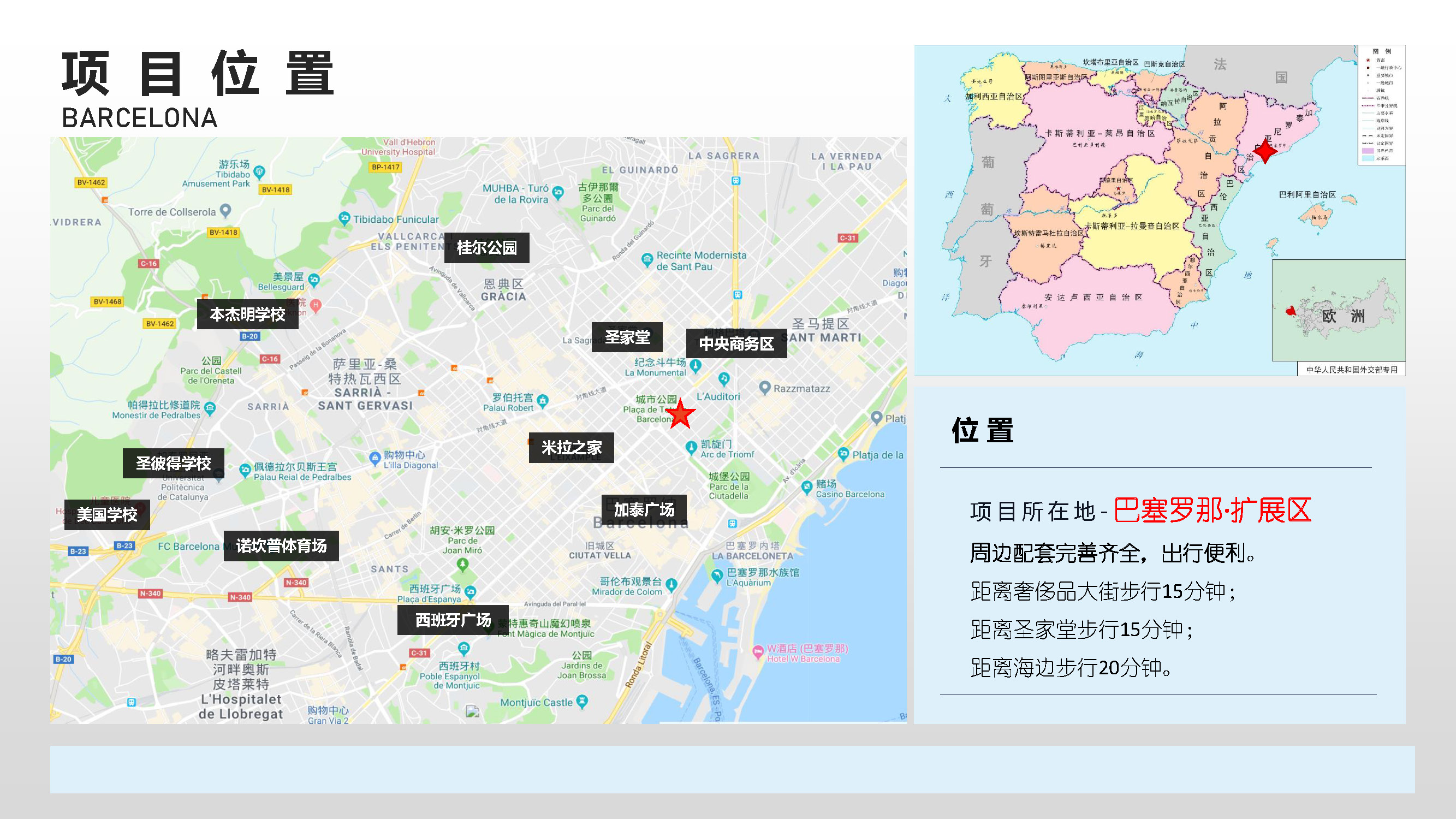Image resolution: width=1456 pixels, height=819 pixels.
Task: Click the line 距离圣家堂步行15分钟
Action: coord(1082,630)
